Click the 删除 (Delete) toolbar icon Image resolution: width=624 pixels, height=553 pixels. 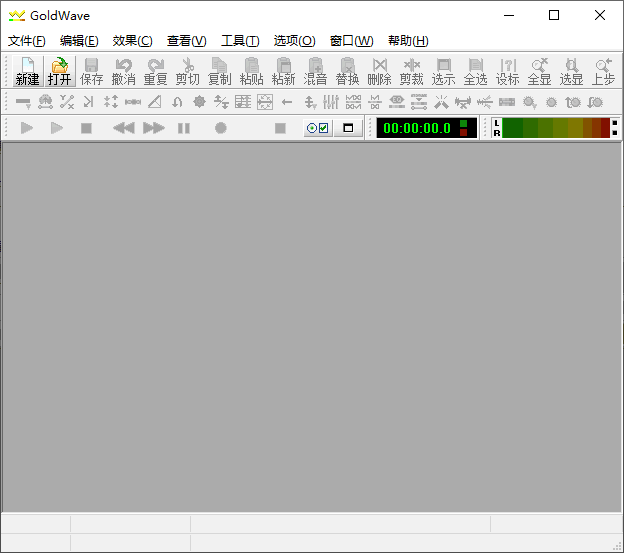tap(379, 71)
